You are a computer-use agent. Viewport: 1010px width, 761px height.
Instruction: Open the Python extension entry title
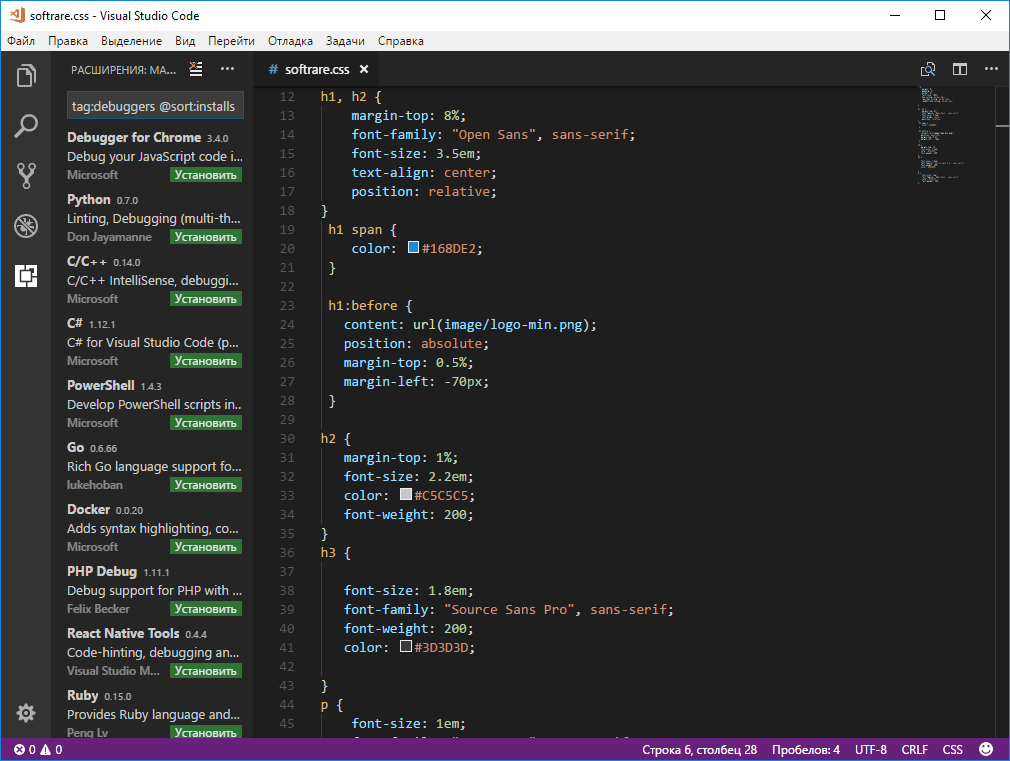coord(89,199)
